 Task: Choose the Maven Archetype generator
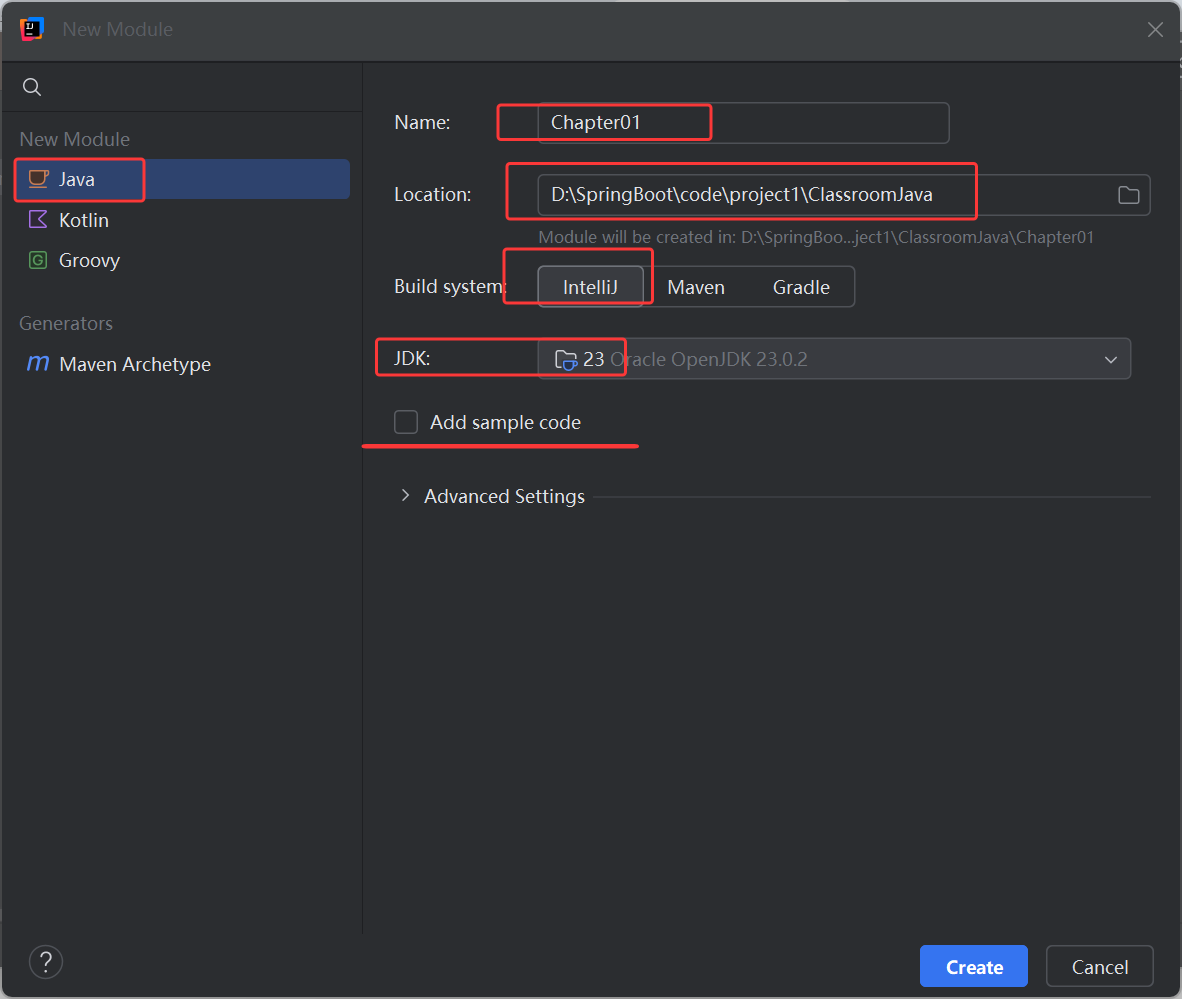[182, 364]
